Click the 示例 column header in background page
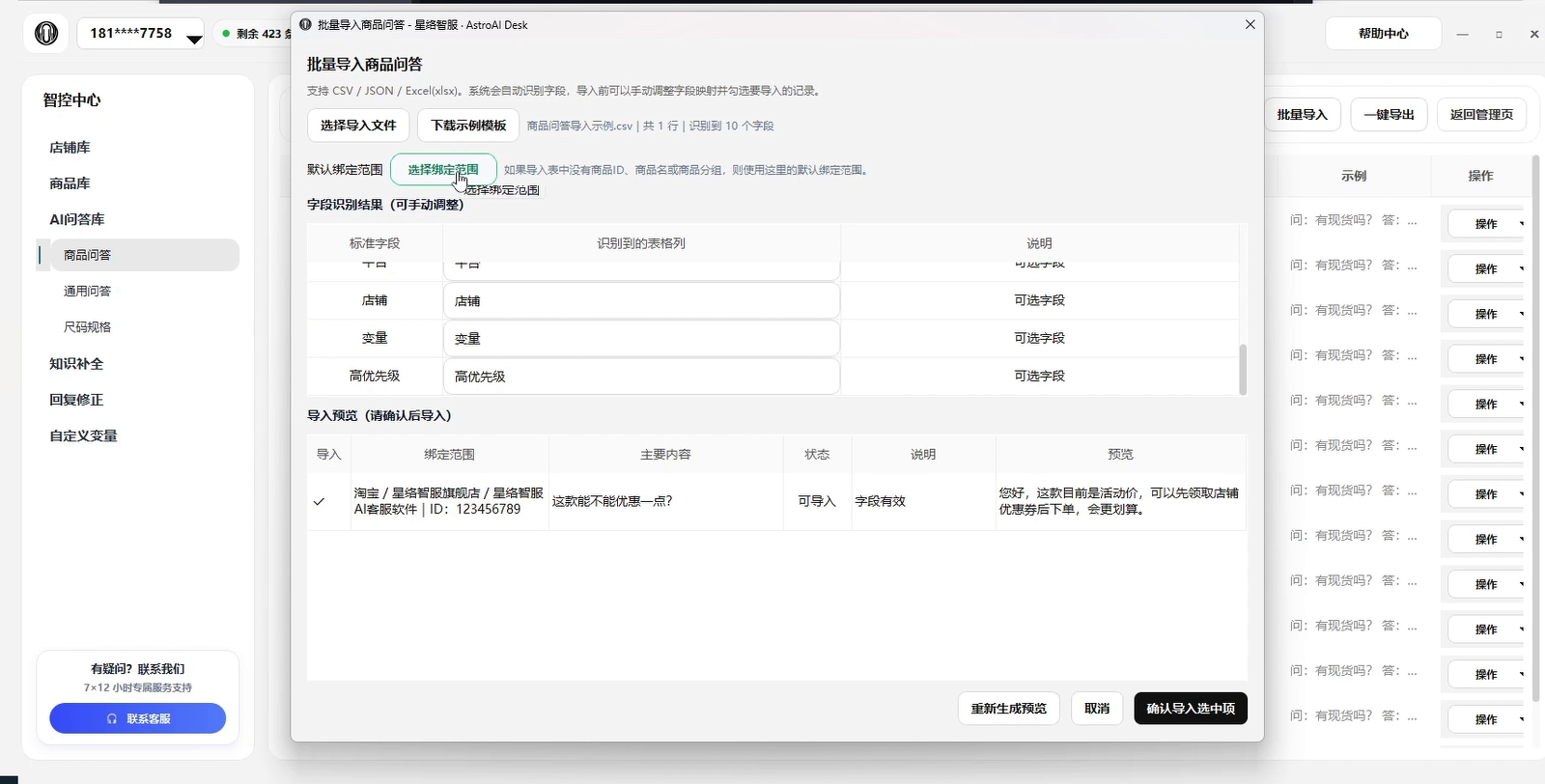Screen dimensions: 1545x784 [1354, 176]
